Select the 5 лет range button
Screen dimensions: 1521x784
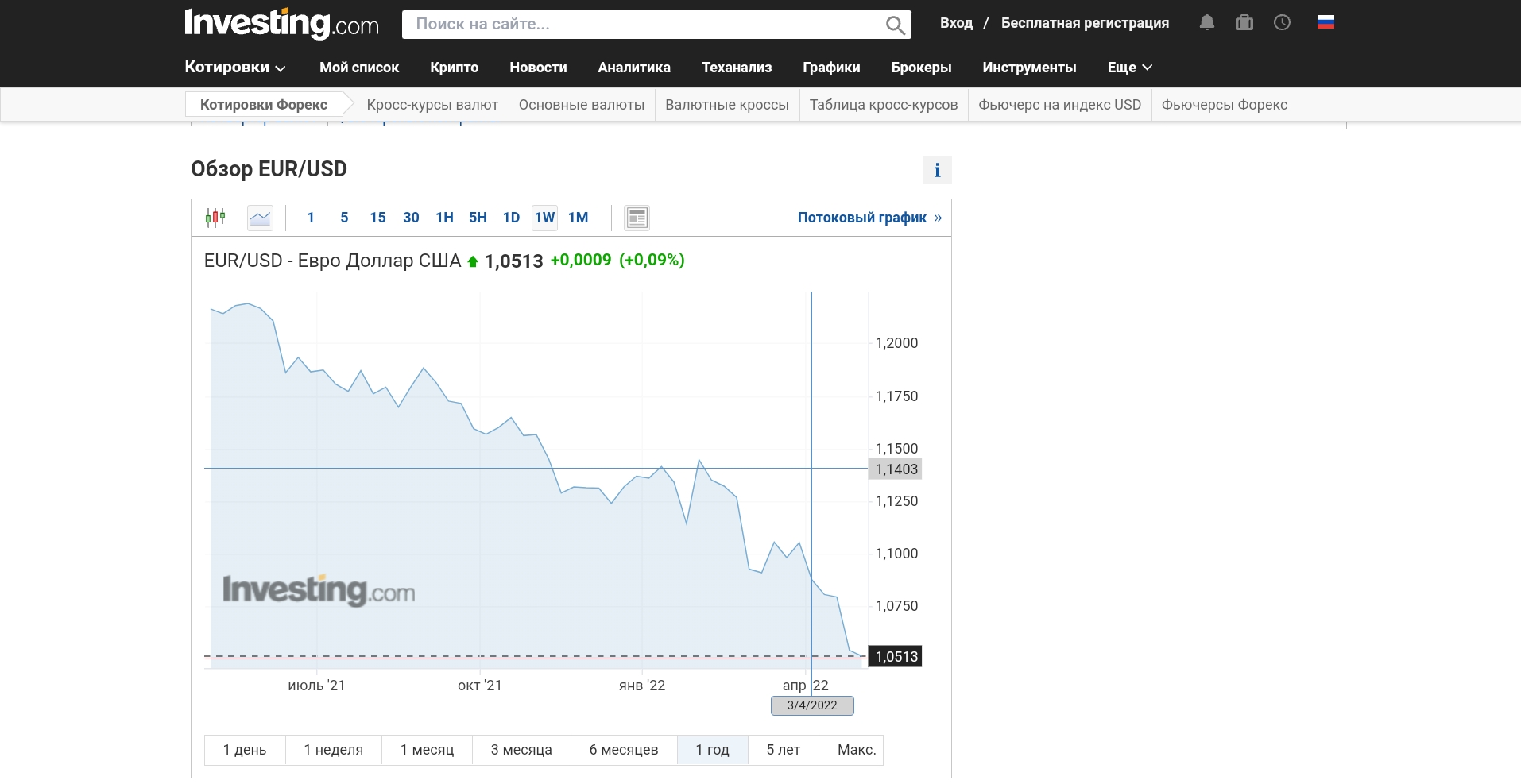784,750
